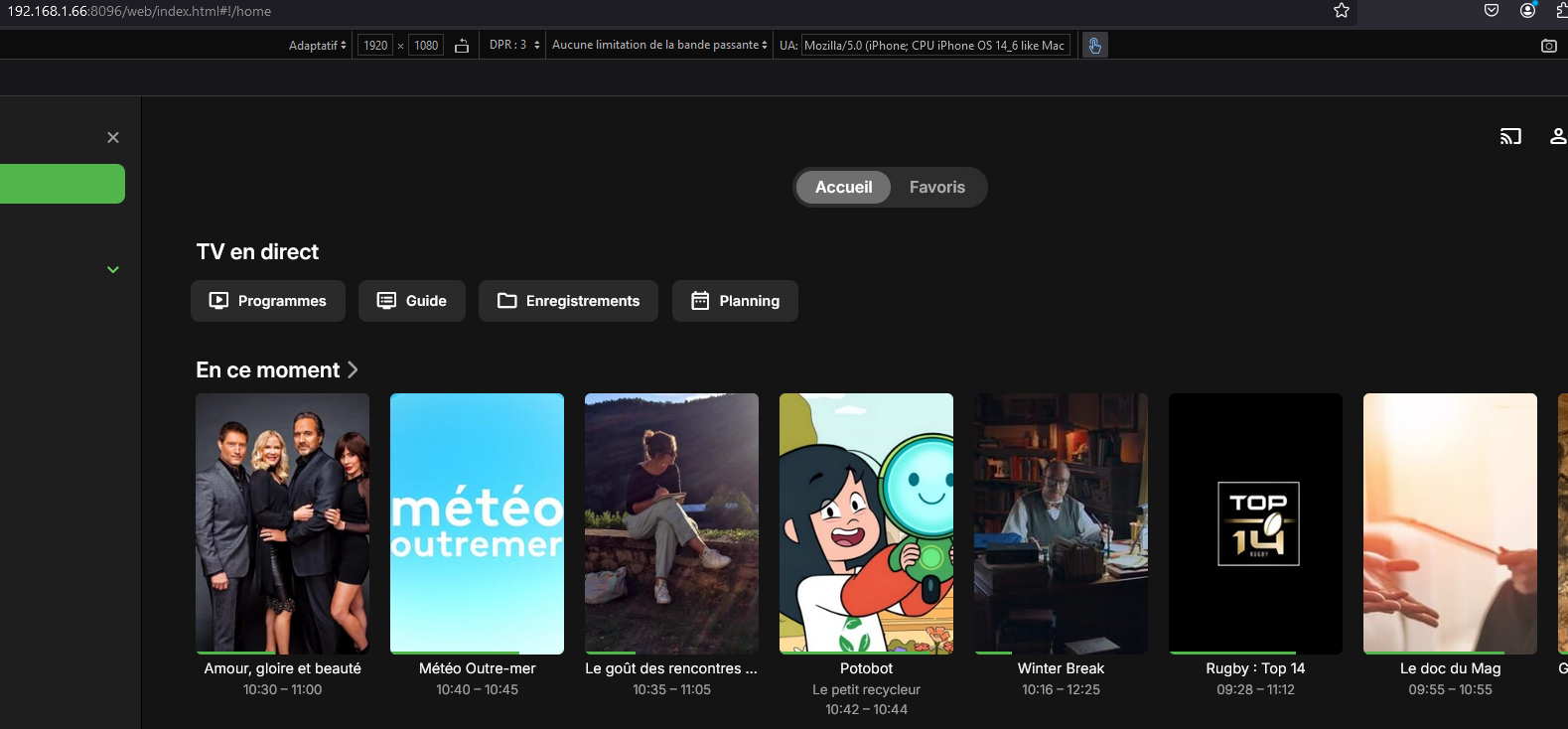Click the Pocket save icon
The width and height of the screenshot is (1568, 729).
(x=1491, y=11)
